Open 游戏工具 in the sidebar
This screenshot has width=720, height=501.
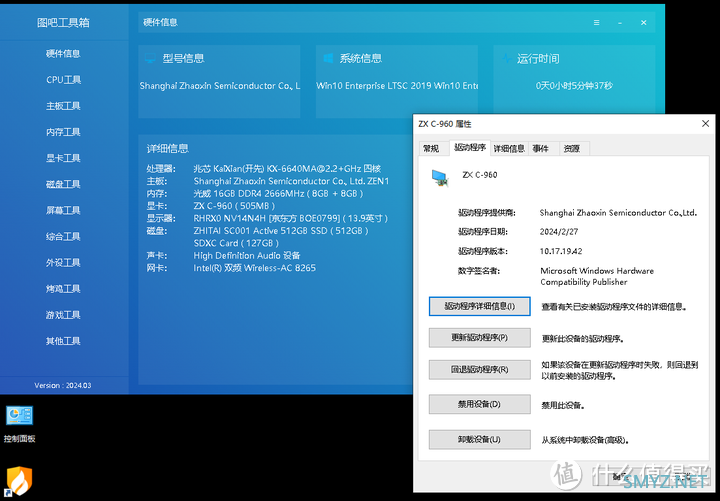click(63, 315)
